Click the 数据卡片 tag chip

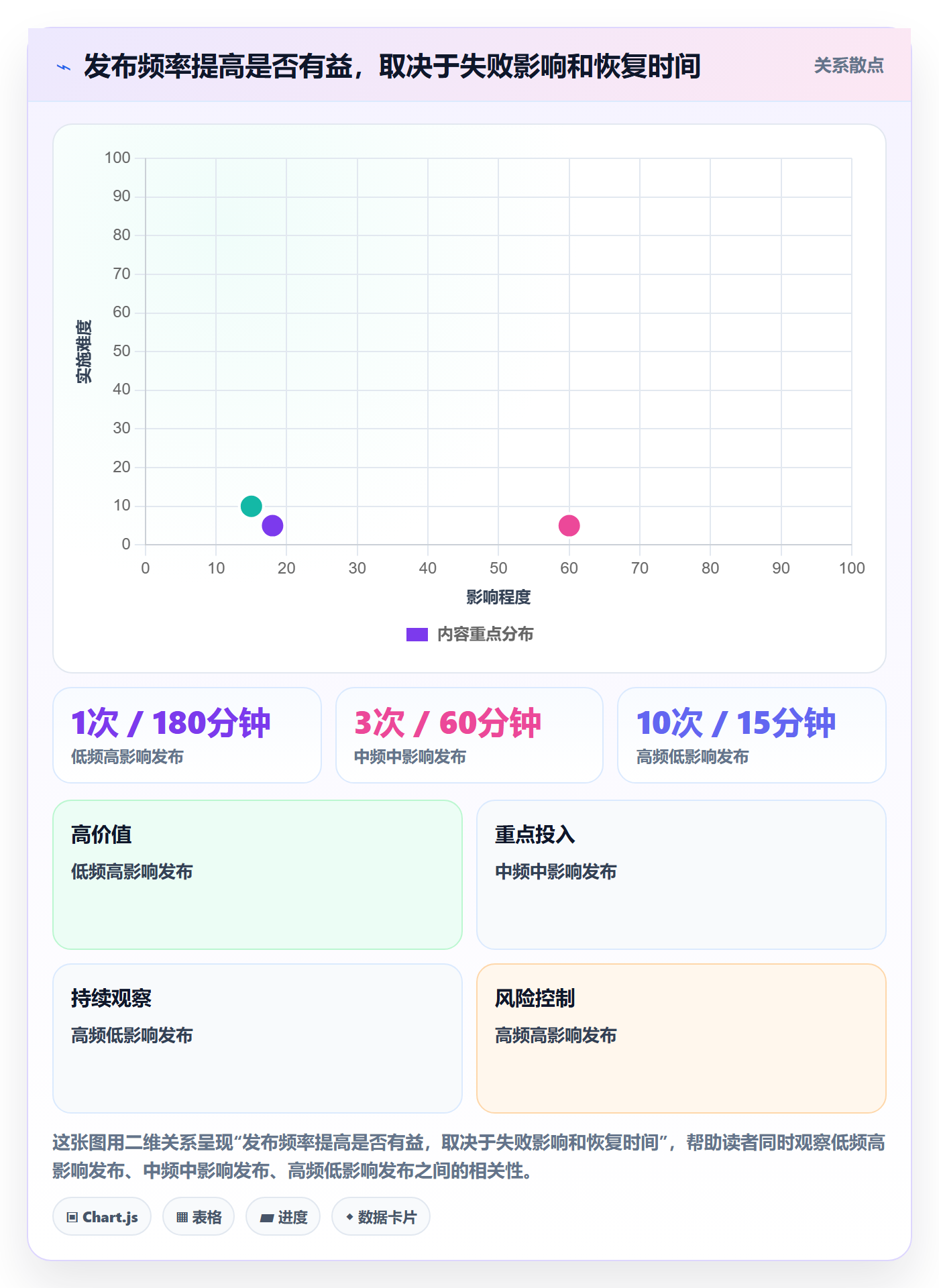tap(381, 1216)
